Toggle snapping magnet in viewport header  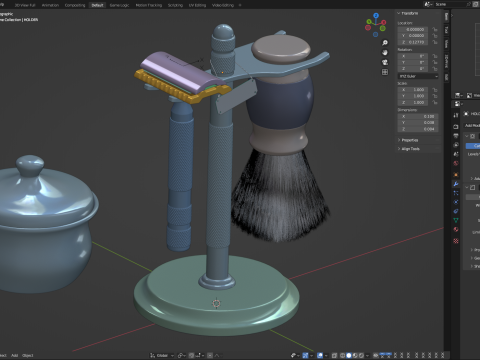(x=192, y=355)
